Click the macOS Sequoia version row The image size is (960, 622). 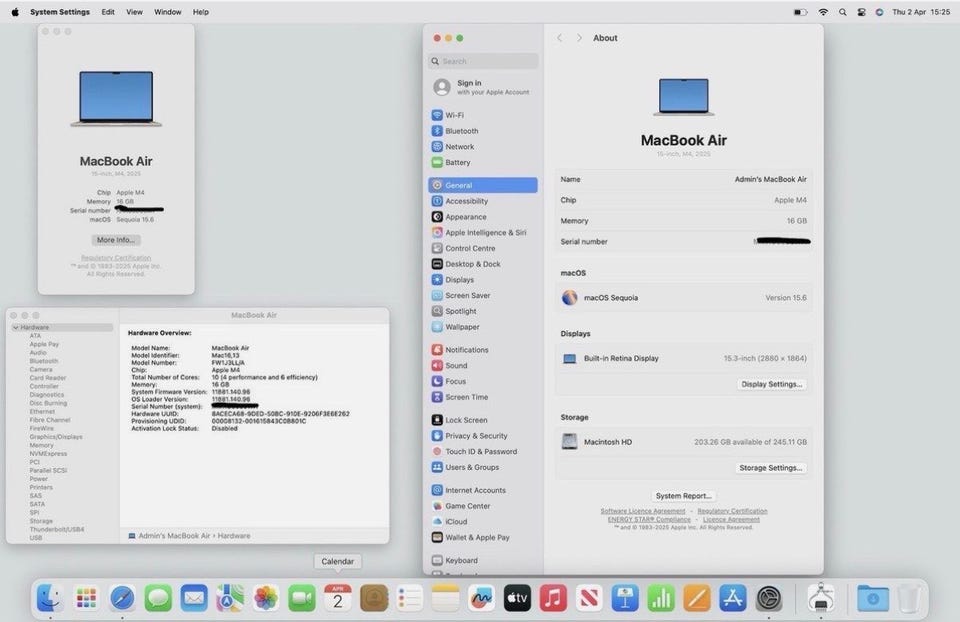[683, 298]
